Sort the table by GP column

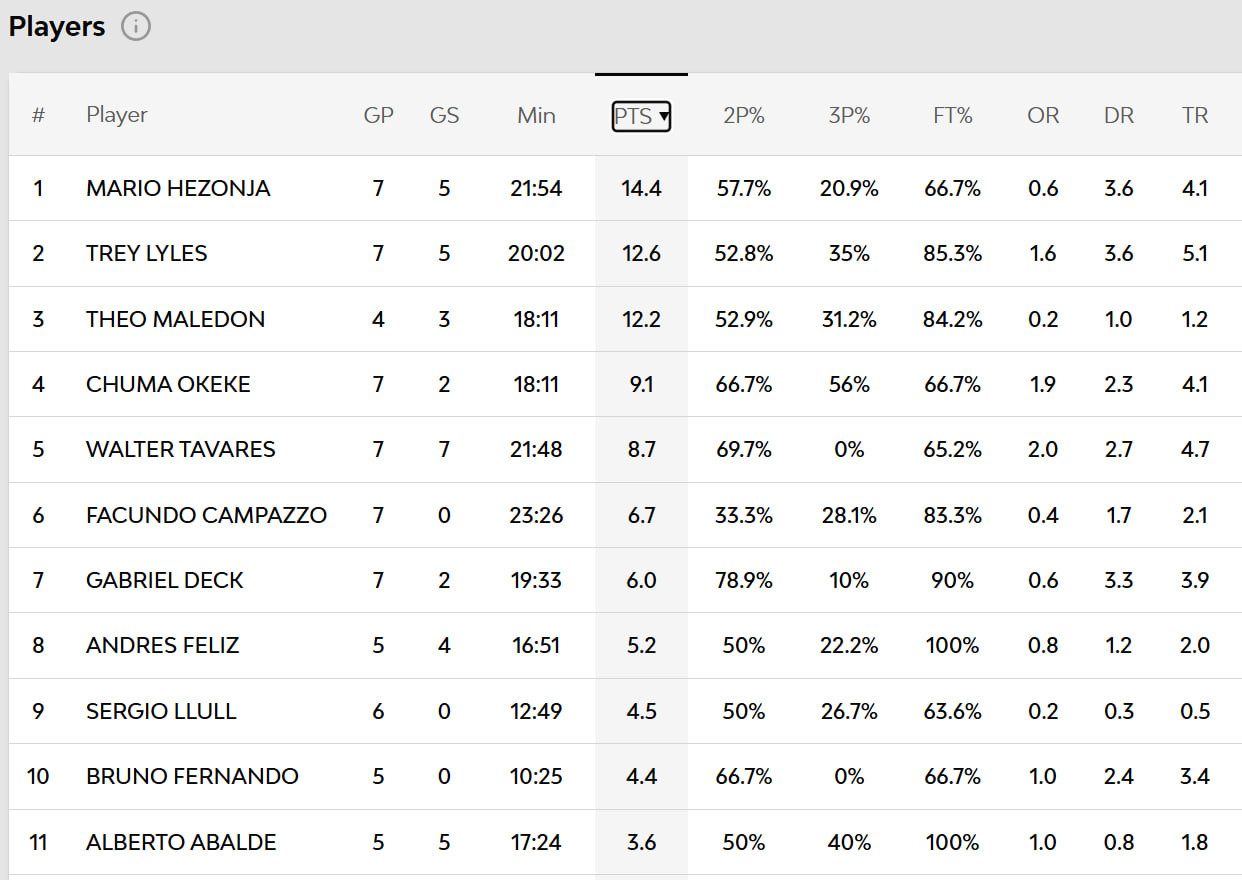tap(378, 116)
